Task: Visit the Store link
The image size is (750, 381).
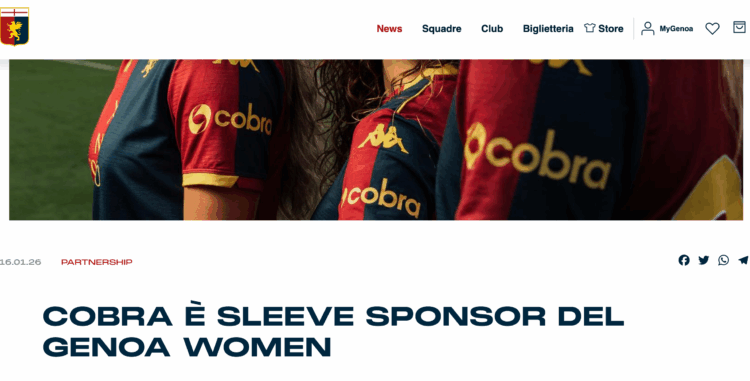Action: point(611,29)
